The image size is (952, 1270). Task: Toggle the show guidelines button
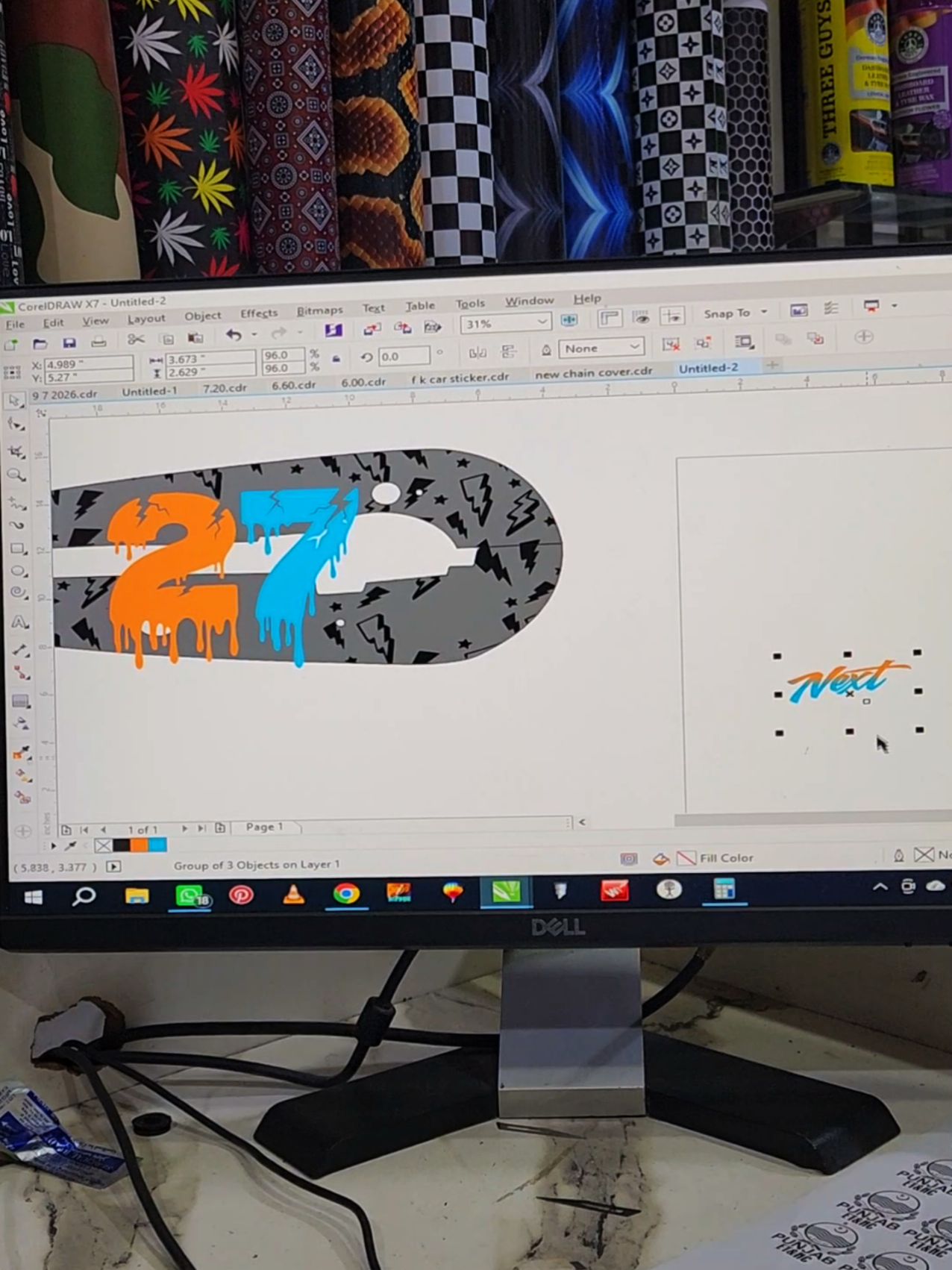tap(672, 316)
